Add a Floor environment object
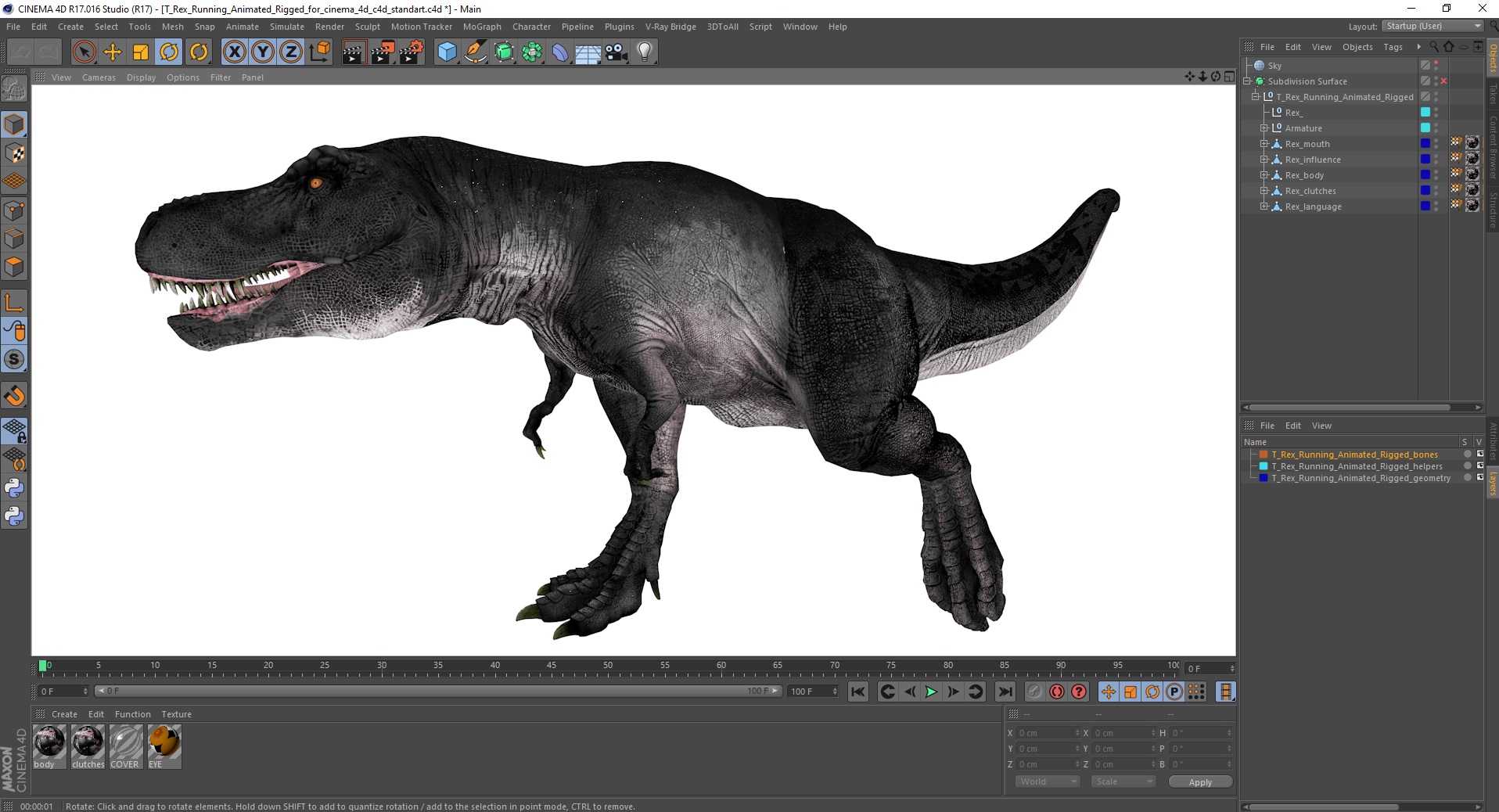Viewport: 1499px width, 812px height. (588, 52)
